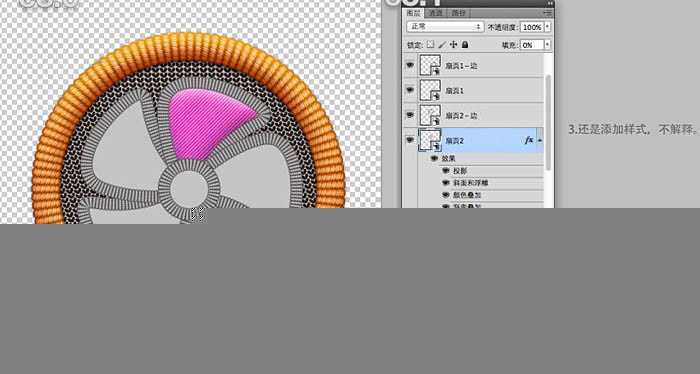Hide the 扇页1-边 layer
The height and width of the screenshot is (374, 700).
tap(410, 65)
